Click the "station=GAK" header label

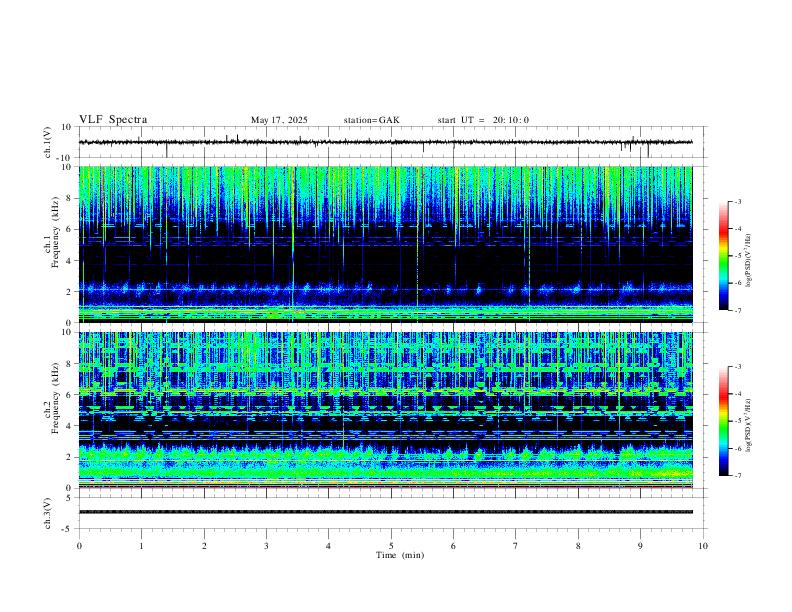(371, 120)
